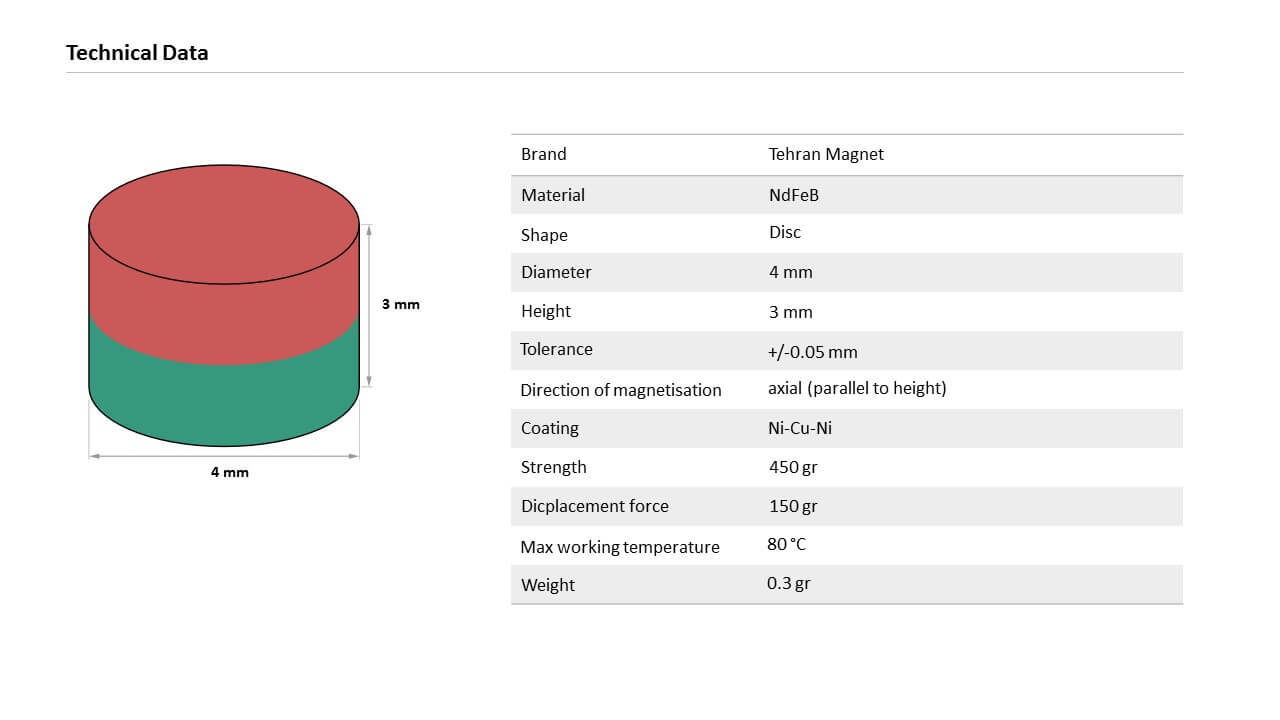1280x720 pixels.
Task: Click the "3 mm" label beside the magnet diagram
Action: click(401, 304)
